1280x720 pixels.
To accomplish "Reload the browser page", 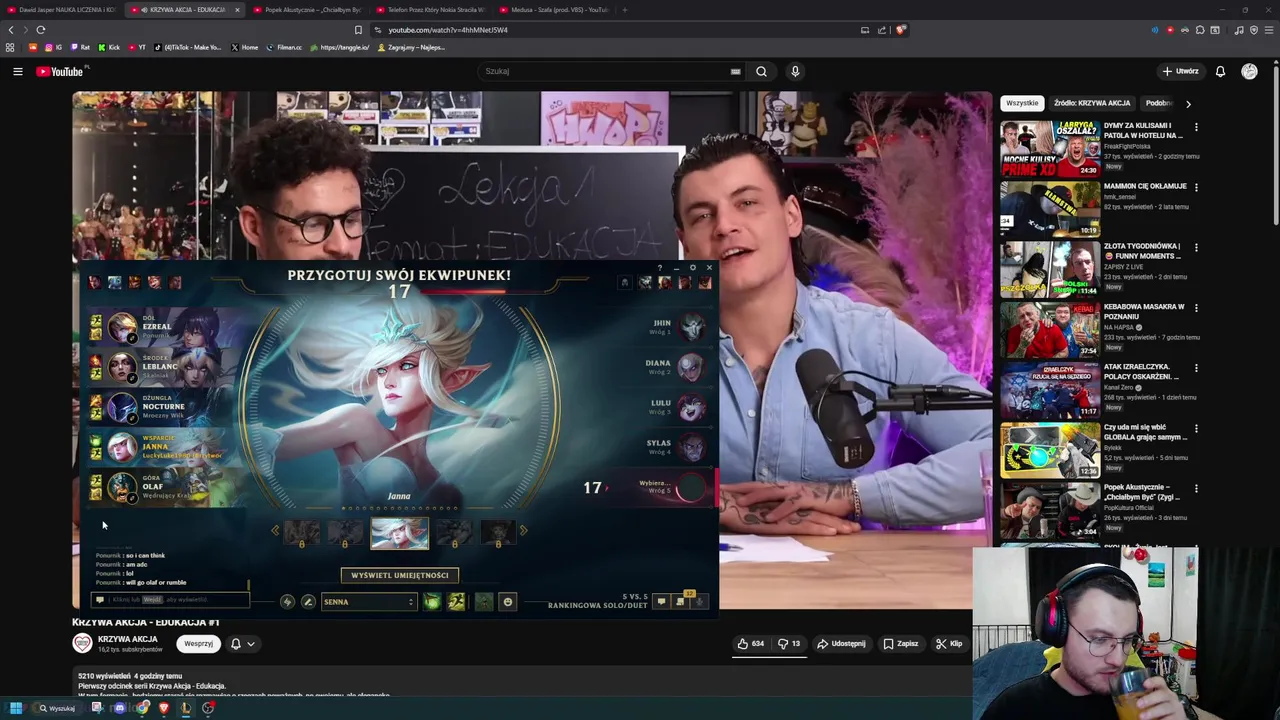I will tap(41, 30).
